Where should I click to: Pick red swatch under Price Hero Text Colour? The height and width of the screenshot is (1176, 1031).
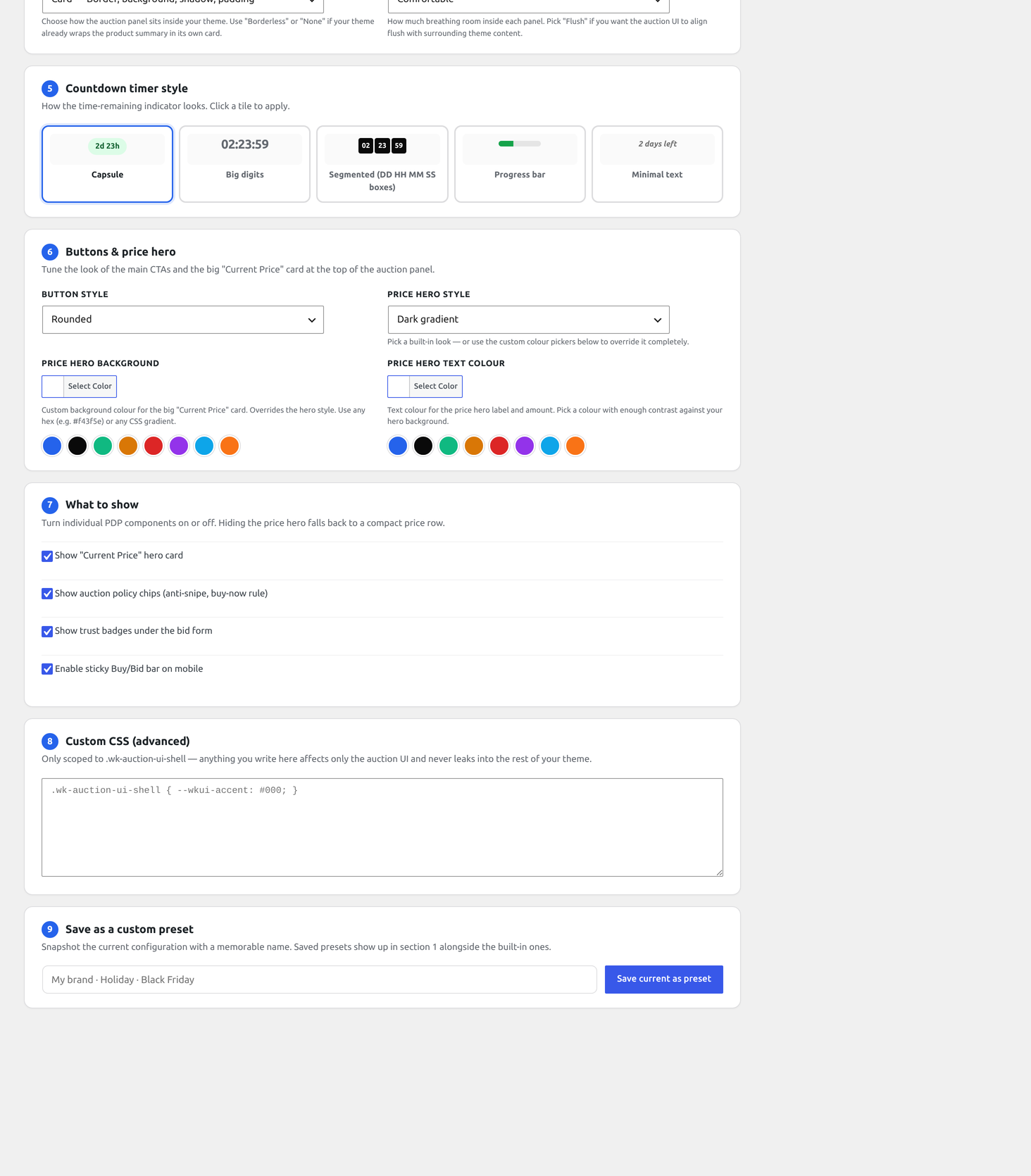[x=499, y=446]
